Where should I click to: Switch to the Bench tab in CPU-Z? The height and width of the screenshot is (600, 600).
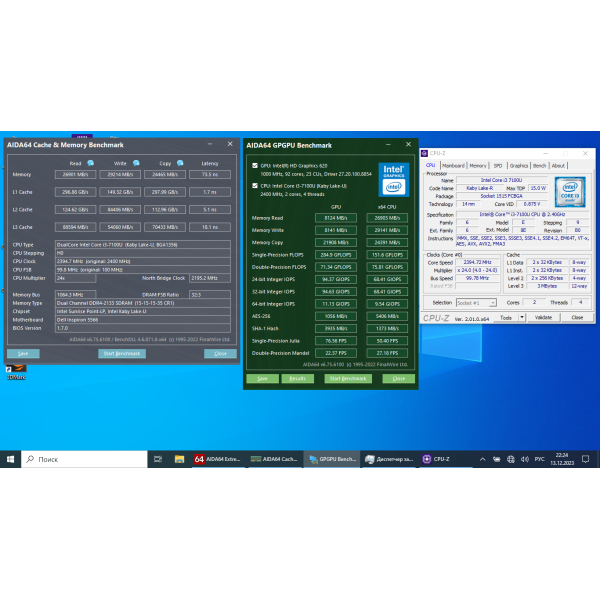point(539,166)
